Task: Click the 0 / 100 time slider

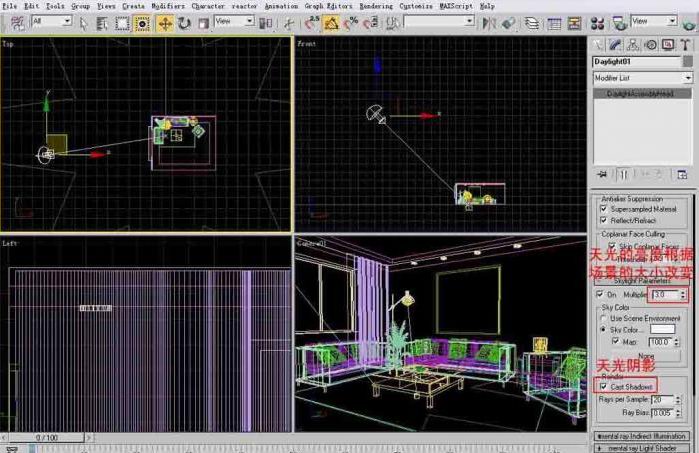Action: click(46, 438)
